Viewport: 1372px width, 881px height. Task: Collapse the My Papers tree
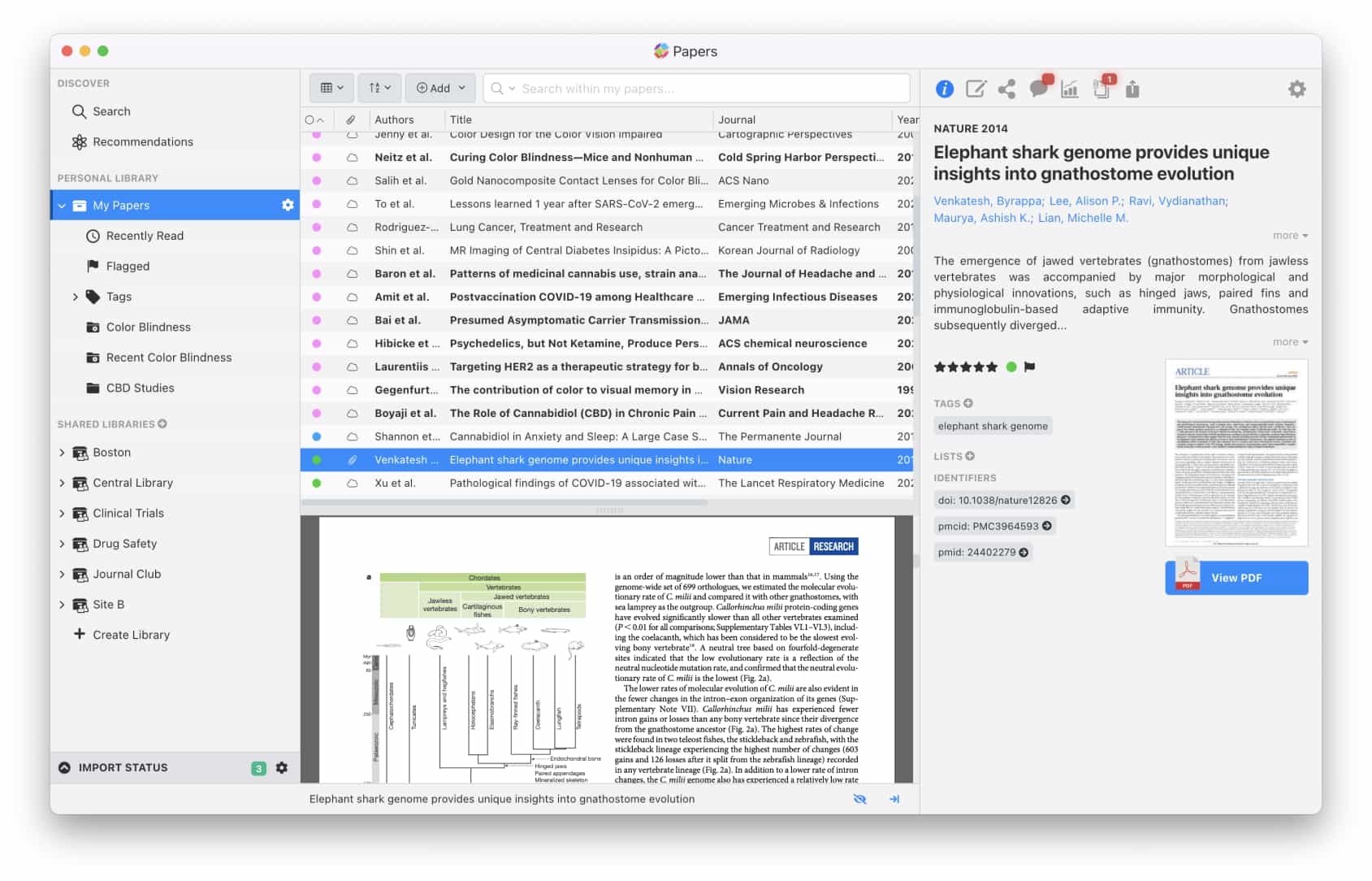(62, 206)
